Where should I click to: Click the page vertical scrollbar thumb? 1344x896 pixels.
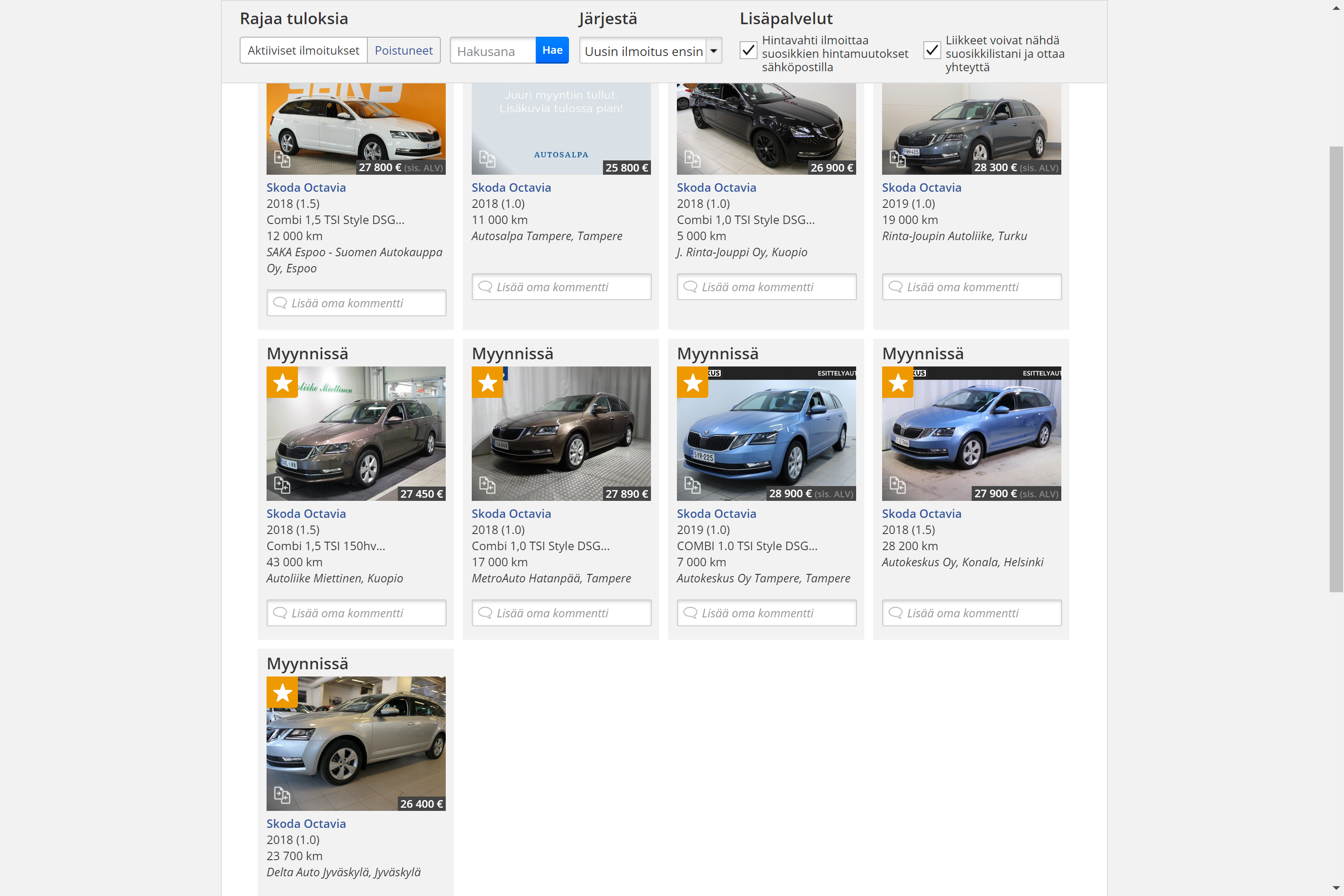coord(1335,369)
